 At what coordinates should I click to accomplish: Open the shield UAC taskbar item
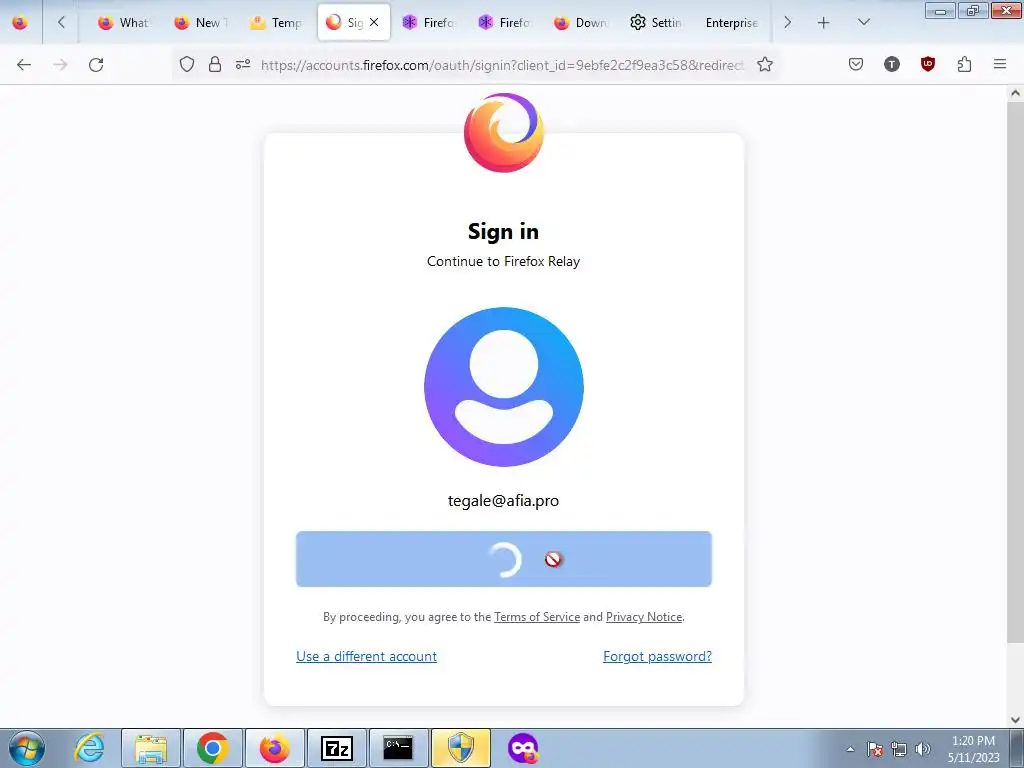(460, 748)
